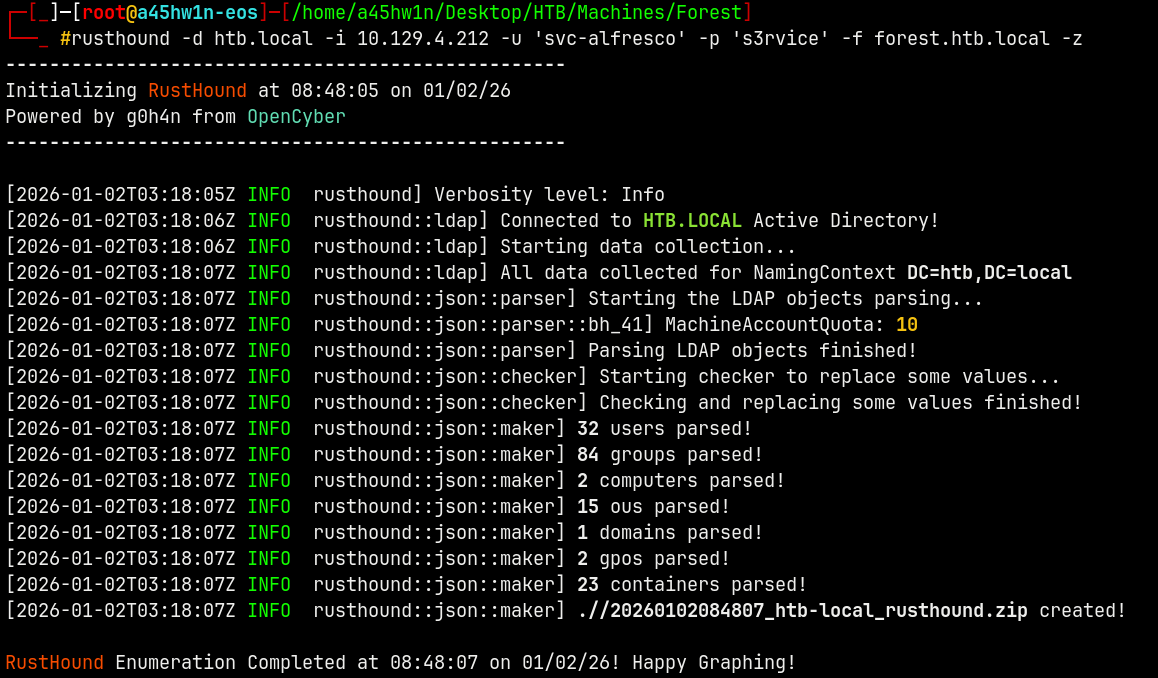Click the a45hw1n-eos hostname in the prompt
Image resolution: width=1158 pixels, height=678 pixels.
[x=197, y=13]
